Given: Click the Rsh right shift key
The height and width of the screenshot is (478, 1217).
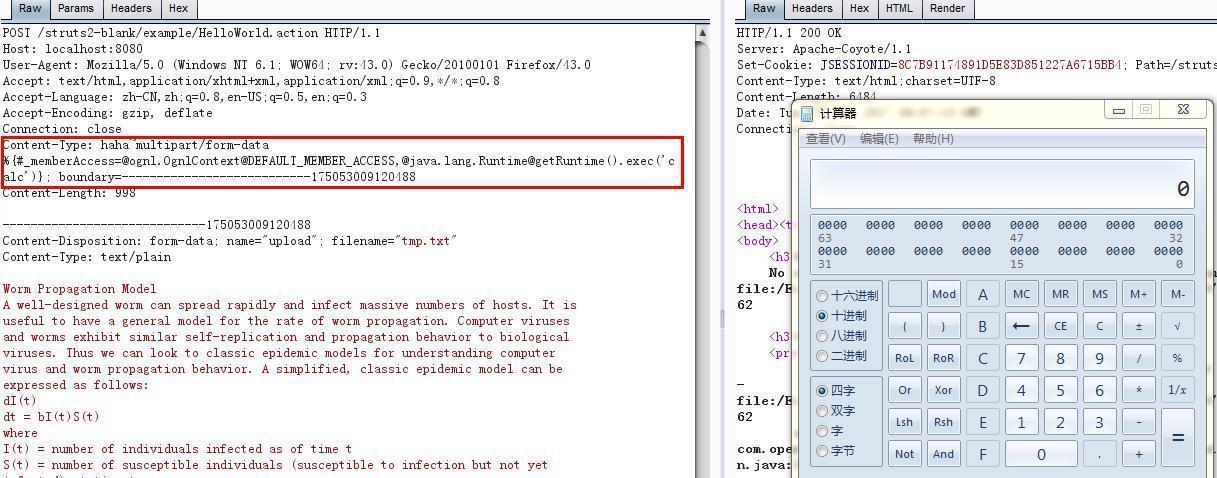Looking at the screenshot, I should coord(943,422).
